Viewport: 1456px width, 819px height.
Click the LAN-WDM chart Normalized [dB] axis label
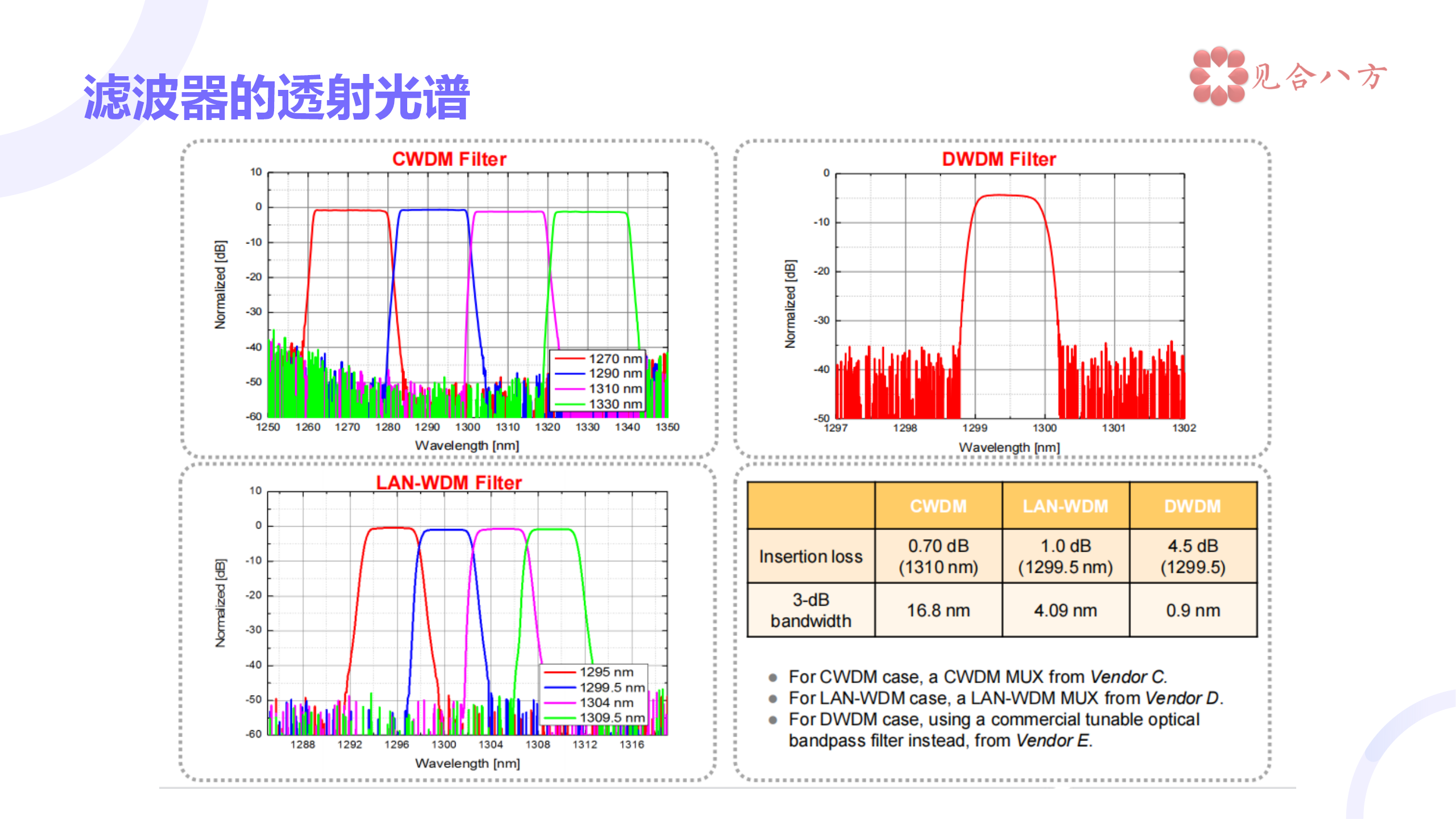pos(220,603)
